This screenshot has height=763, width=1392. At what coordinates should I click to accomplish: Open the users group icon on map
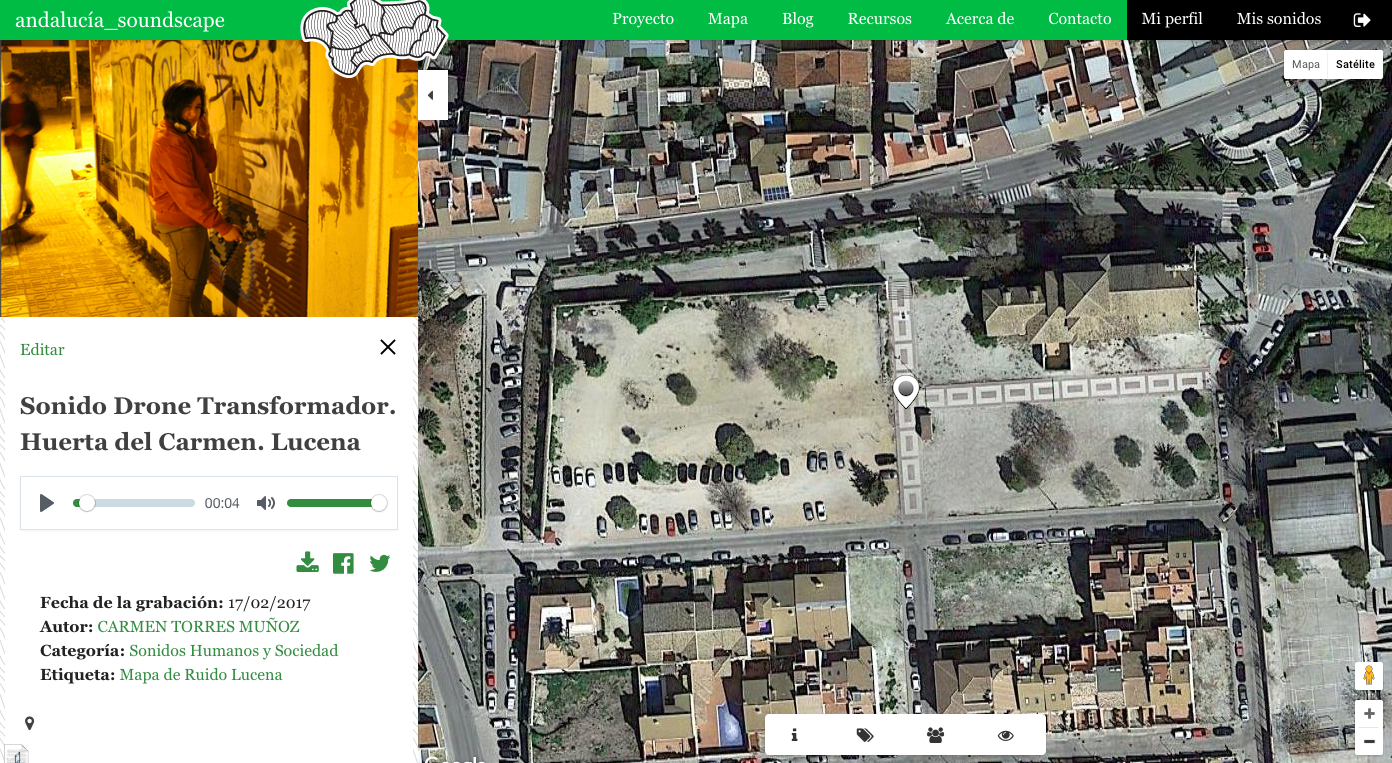935,735
